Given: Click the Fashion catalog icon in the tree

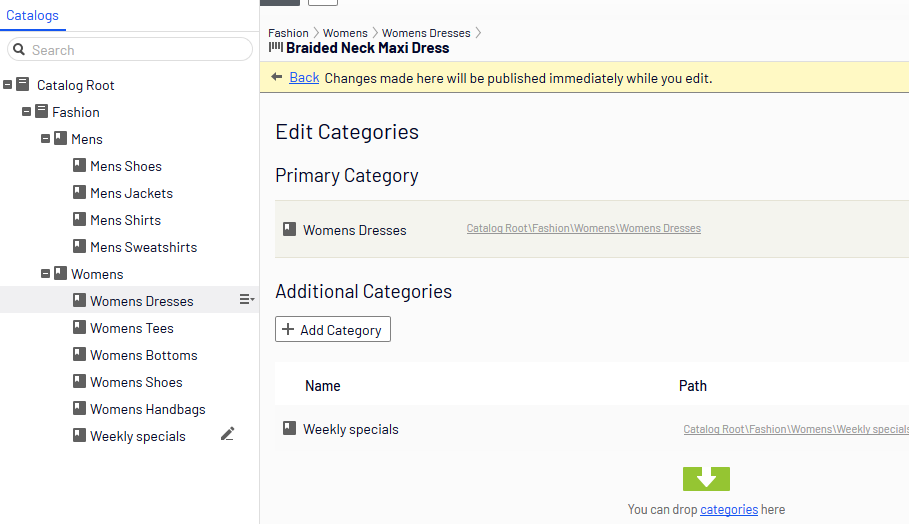Looking at the screenshot, I should click(x=42, y=111).
